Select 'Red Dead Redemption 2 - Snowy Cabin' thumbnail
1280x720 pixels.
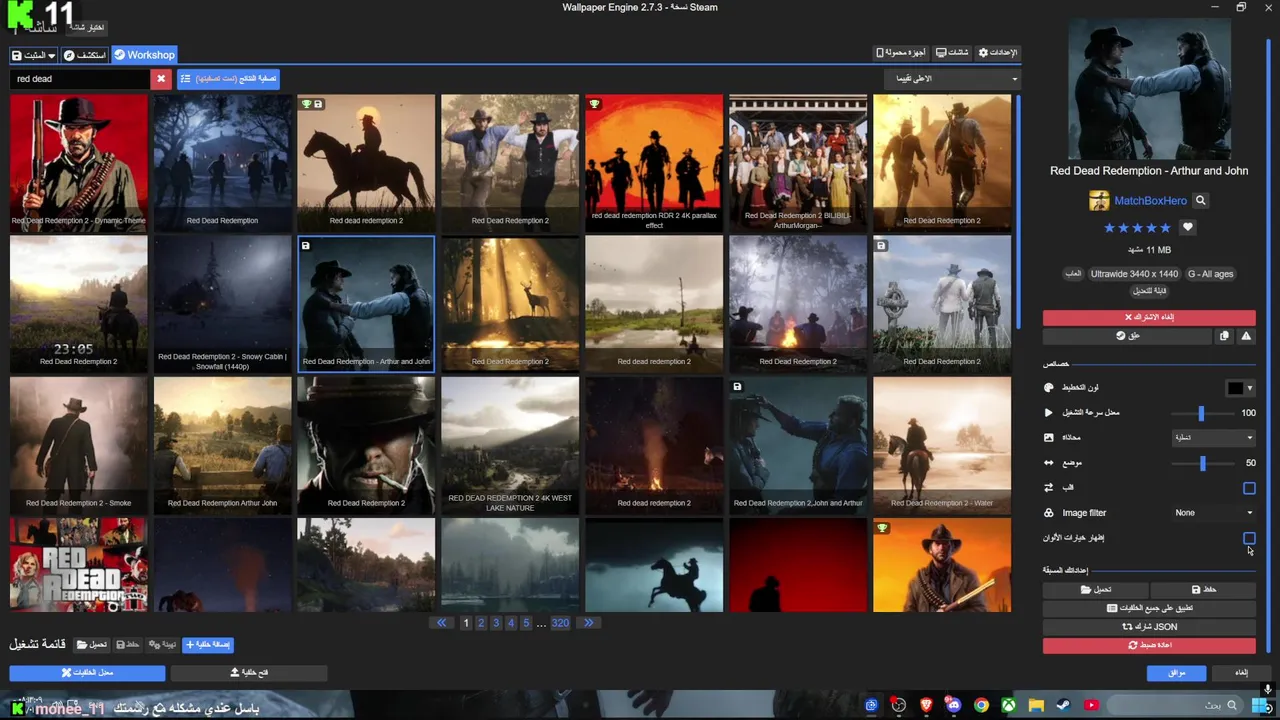coord(222,304)
